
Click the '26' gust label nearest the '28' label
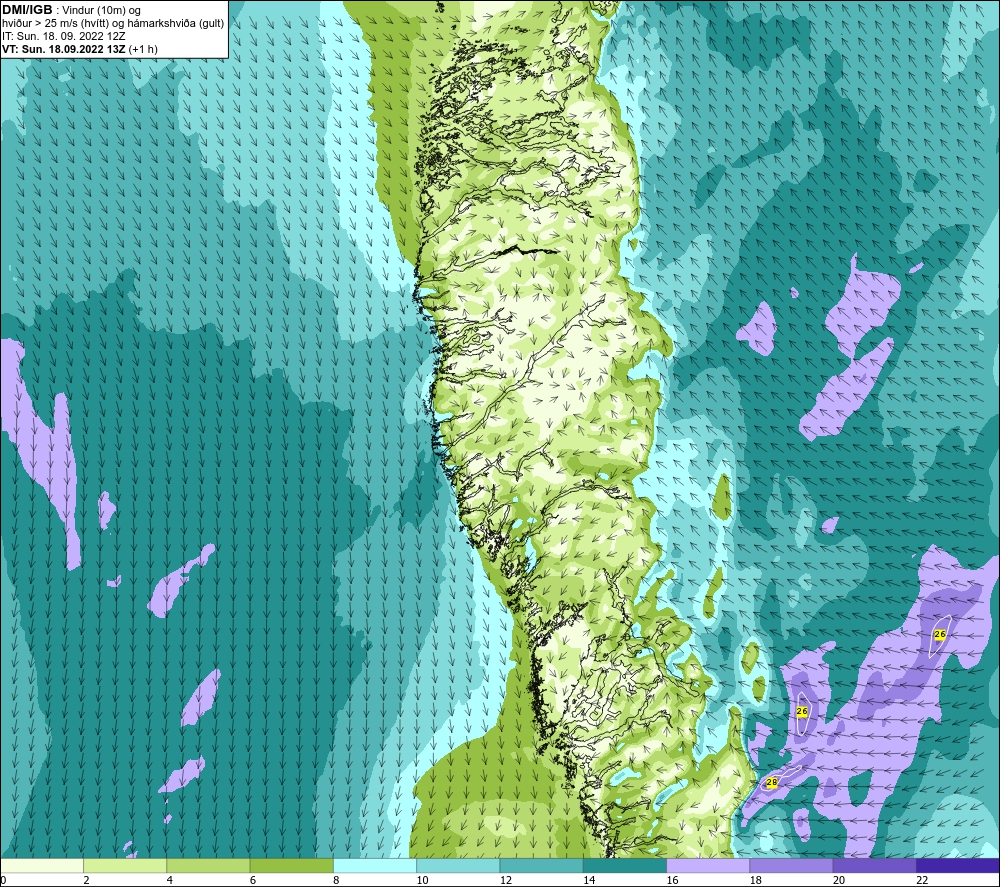pyautogui.click(x=802, y=711)
